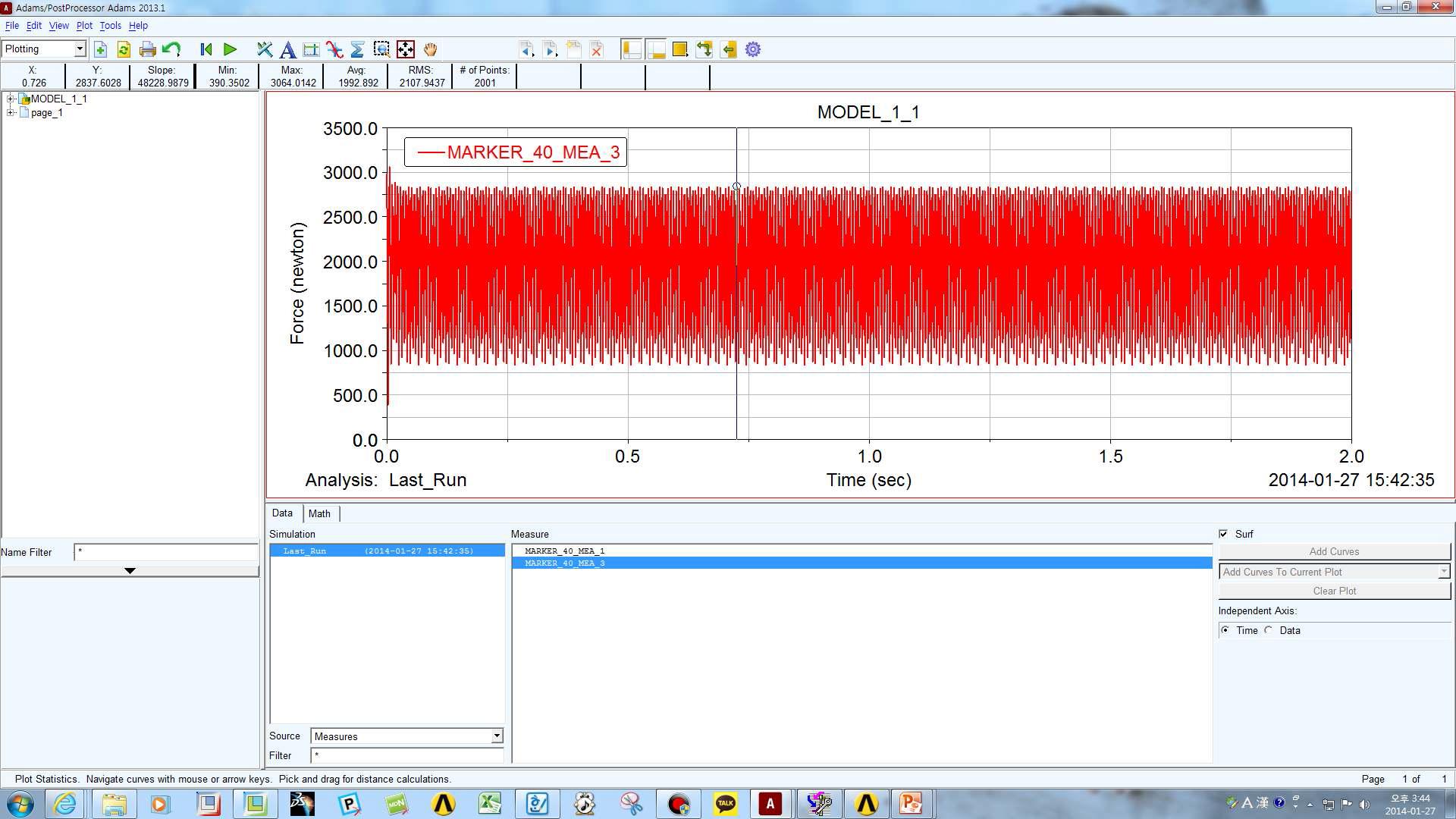Click the MARKER_40_MEA_3 plot legend
This screenshot has height=819, width=1456.
click(516, 152)
